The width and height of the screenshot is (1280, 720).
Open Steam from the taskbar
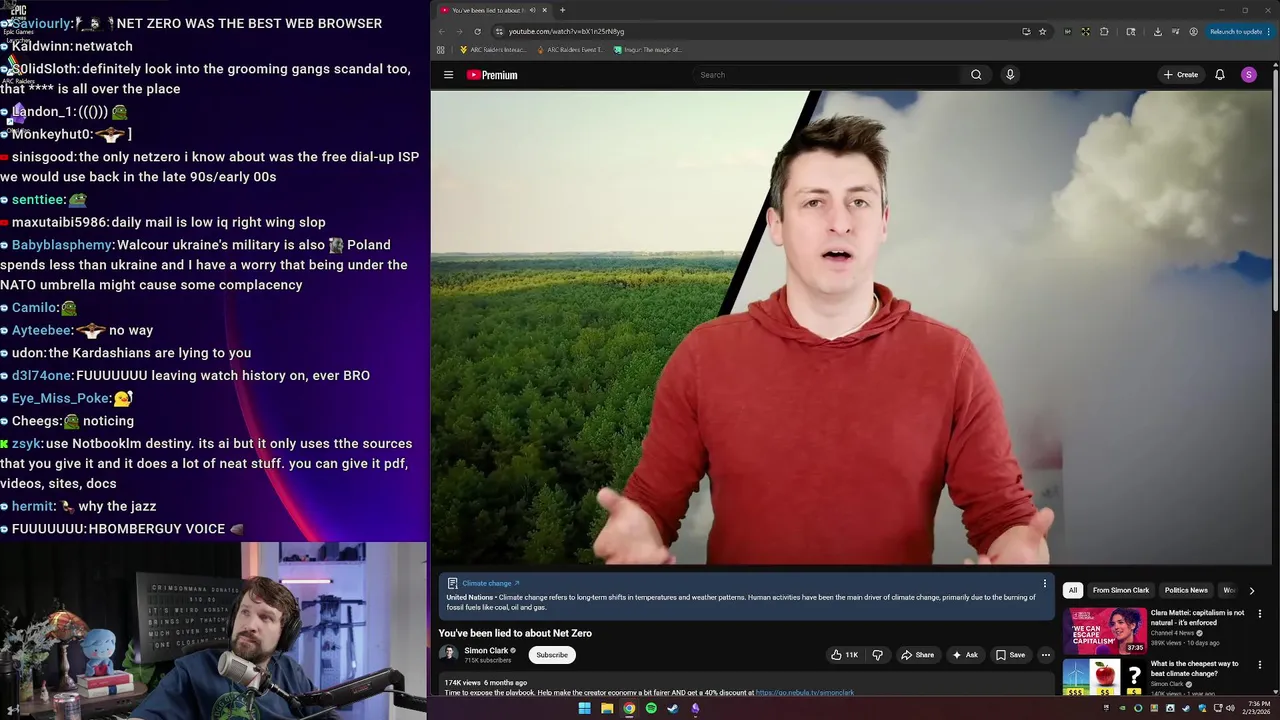[x=673, y=708]
